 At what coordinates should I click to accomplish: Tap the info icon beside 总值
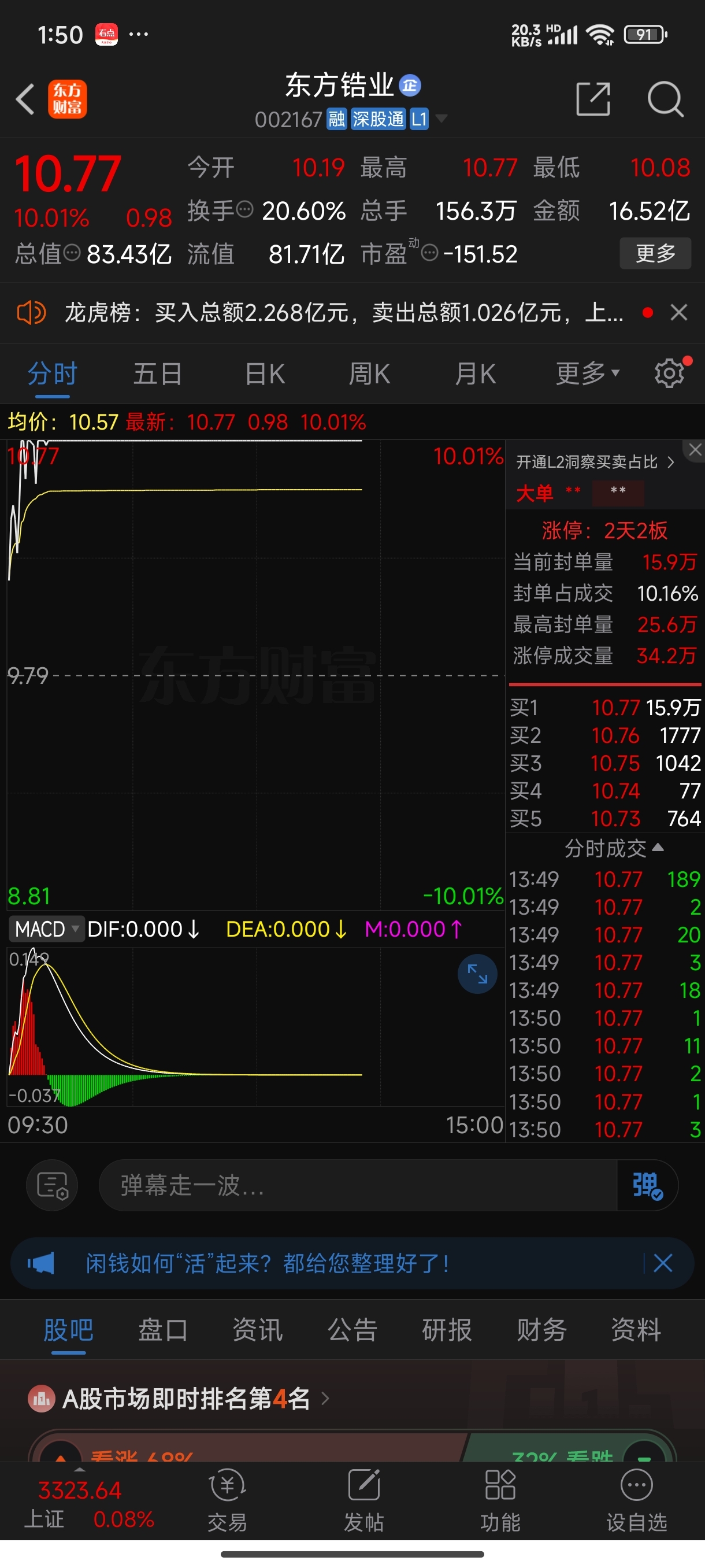pyautogui.click(x=72, y=253)
